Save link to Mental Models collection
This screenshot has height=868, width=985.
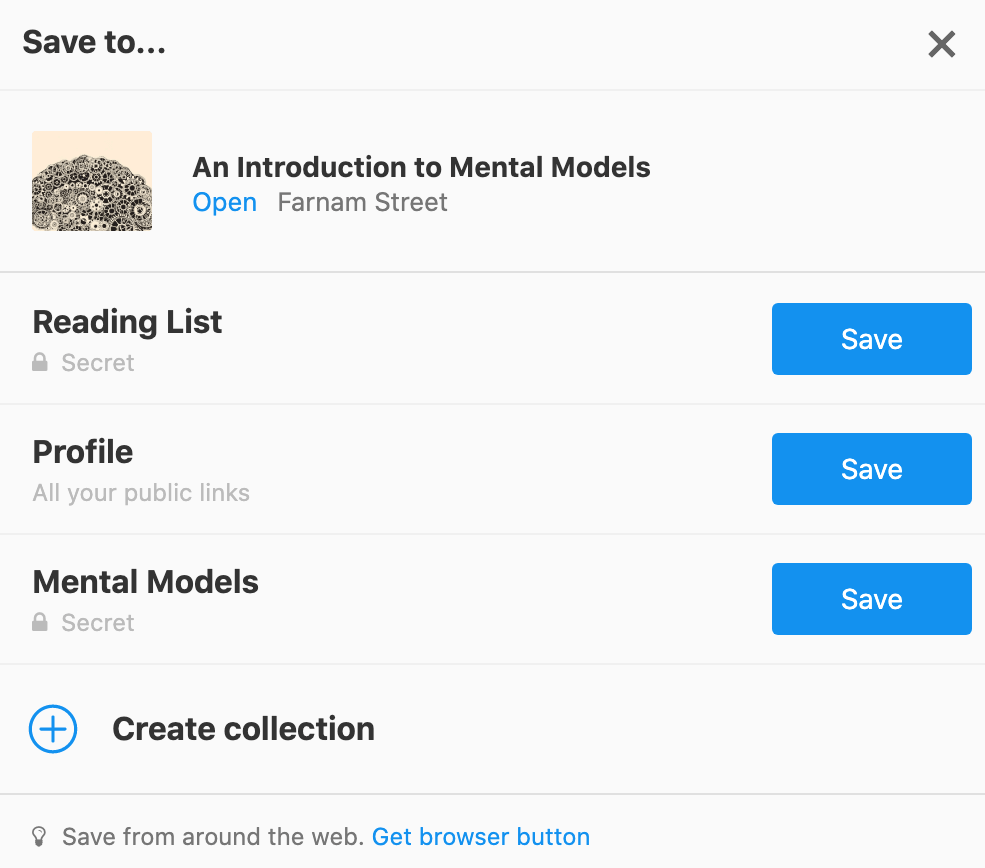click(871, 599)
